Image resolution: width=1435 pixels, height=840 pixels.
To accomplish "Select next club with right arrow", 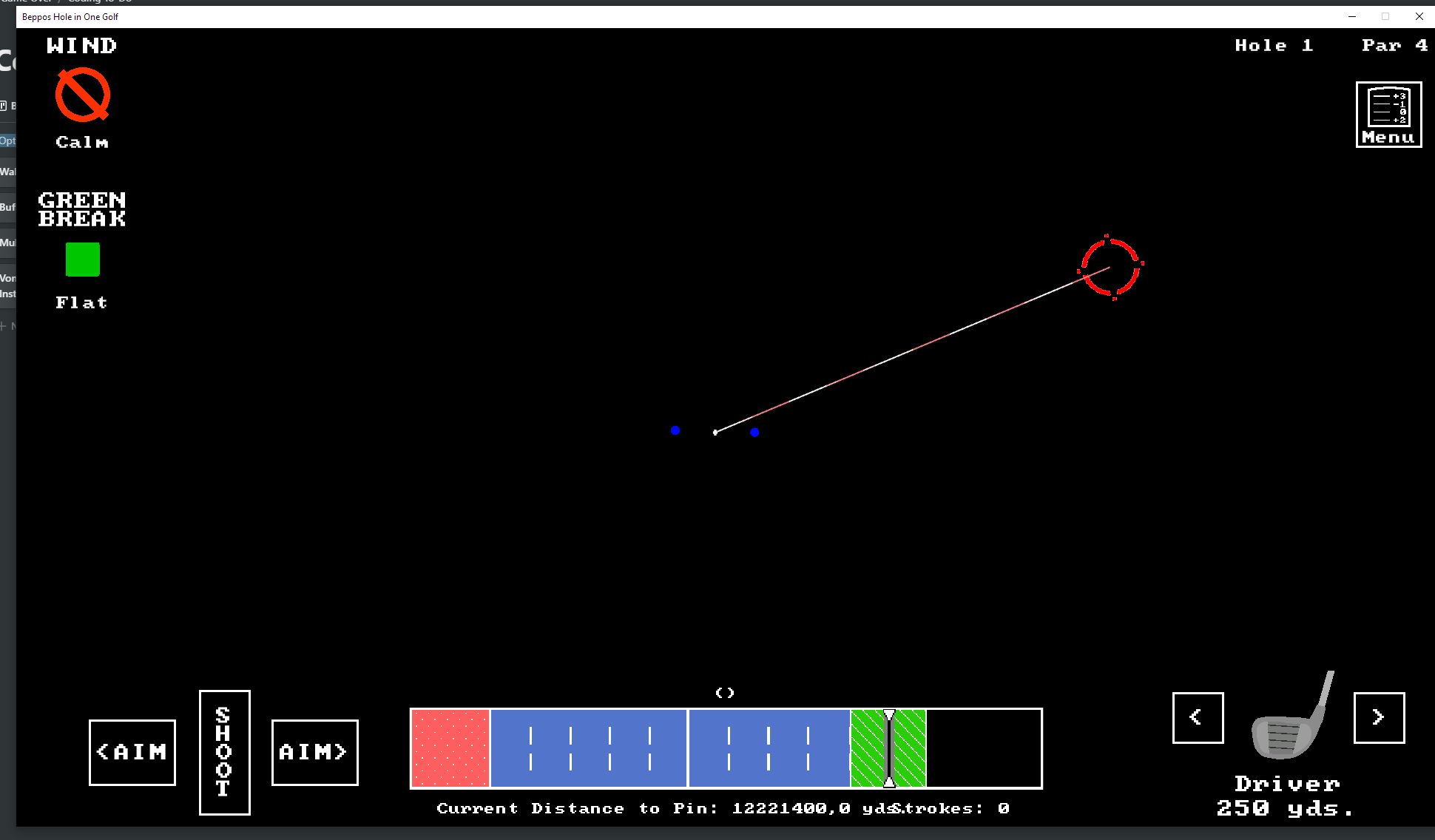I will (1379, 717).
